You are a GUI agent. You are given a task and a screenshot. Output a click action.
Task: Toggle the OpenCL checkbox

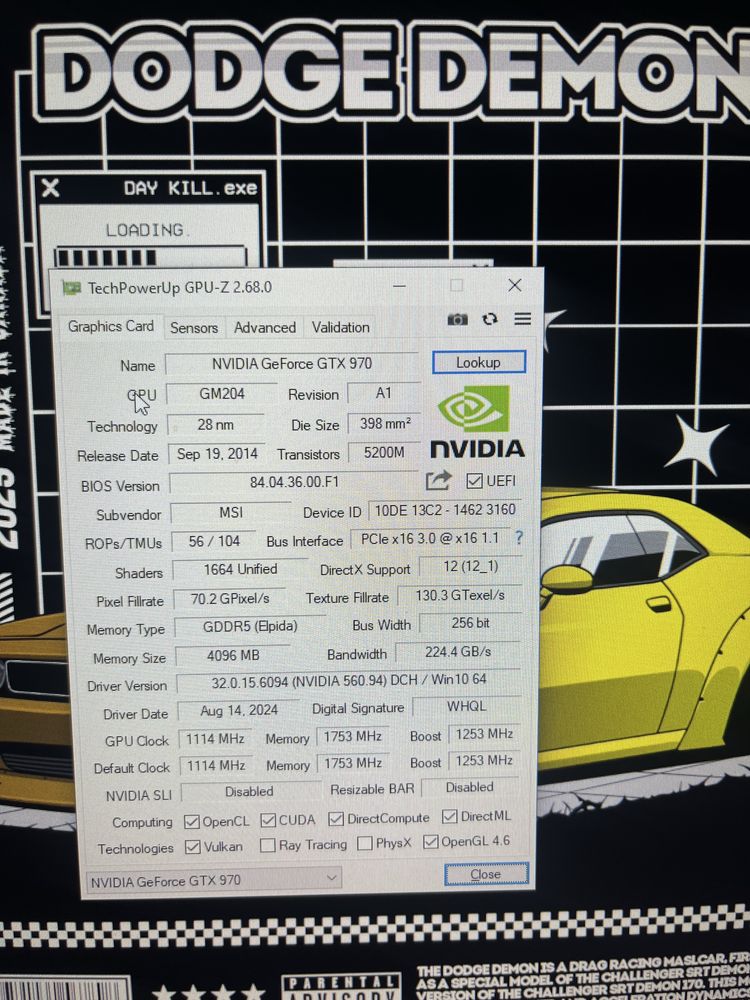tap(191, 821)
